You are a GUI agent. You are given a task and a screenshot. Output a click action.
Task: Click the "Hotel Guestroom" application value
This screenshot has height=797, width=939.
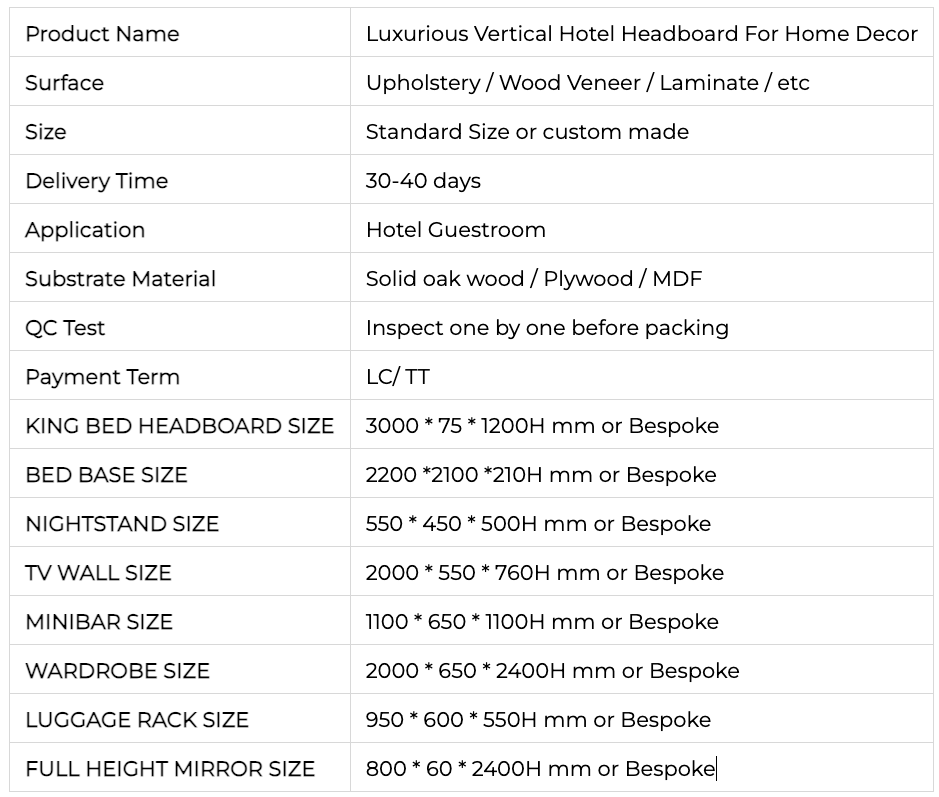tap(456, 230)
